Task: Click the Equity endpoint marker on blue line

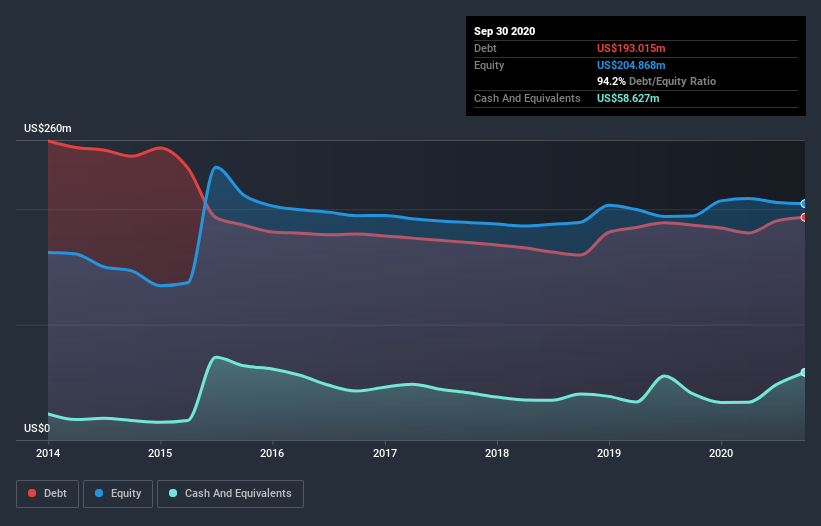Action: click(804, 204)
